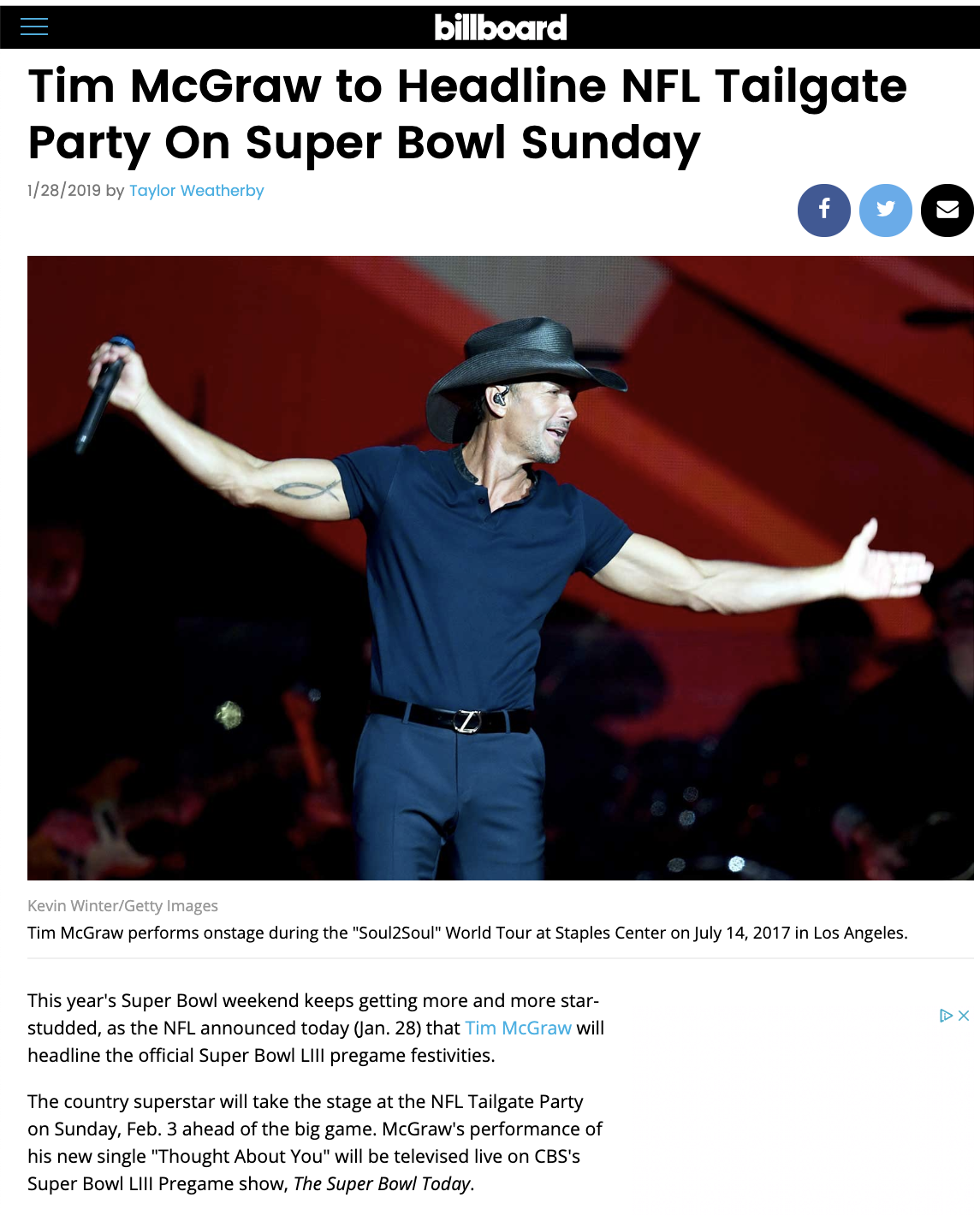Share article on Twitter
The width and height of the screenshot is (980, 1215).
tap(886, 210)
